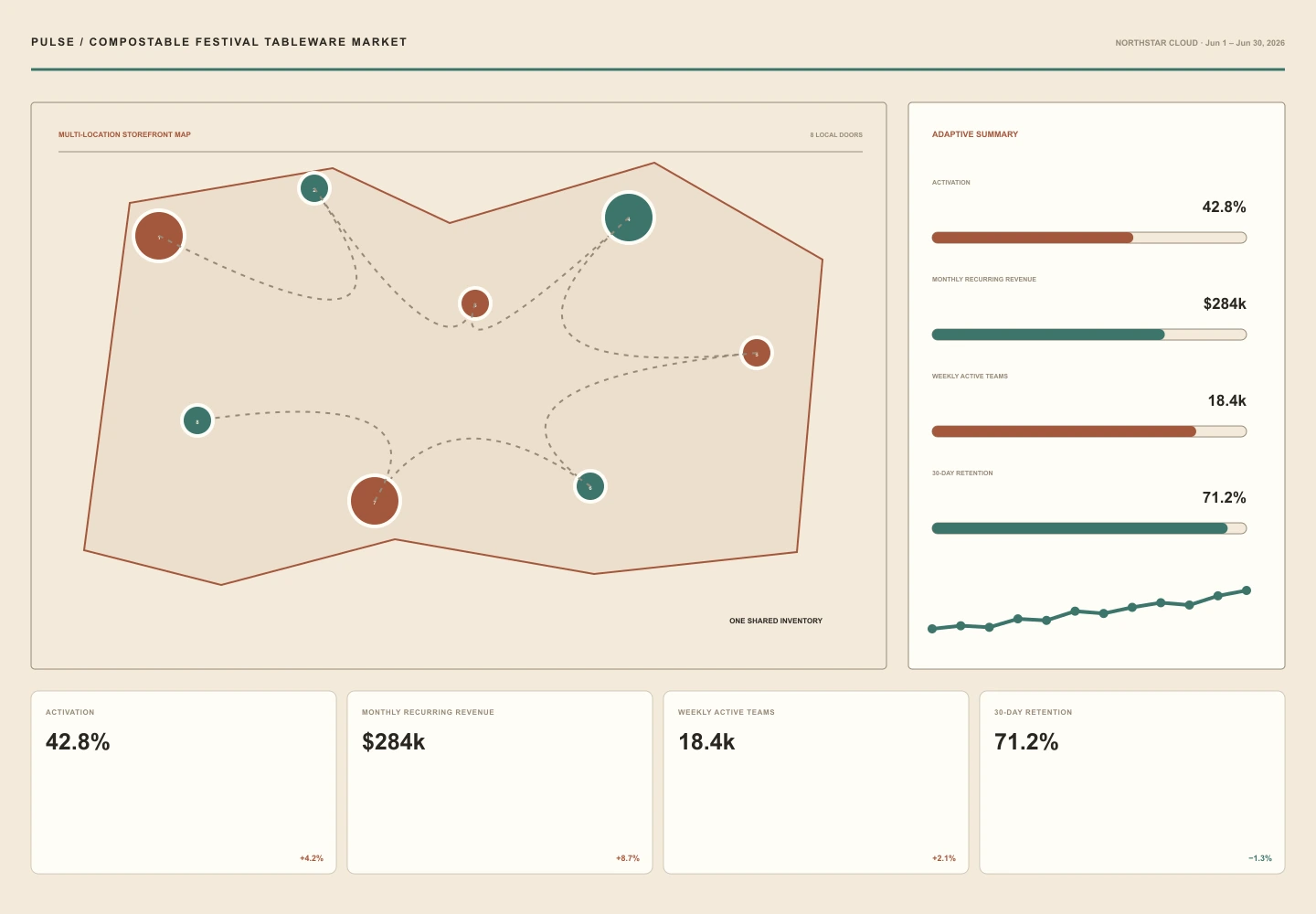
Task: Click the $284k value in Adaptive Summary
Action: 1225,304
